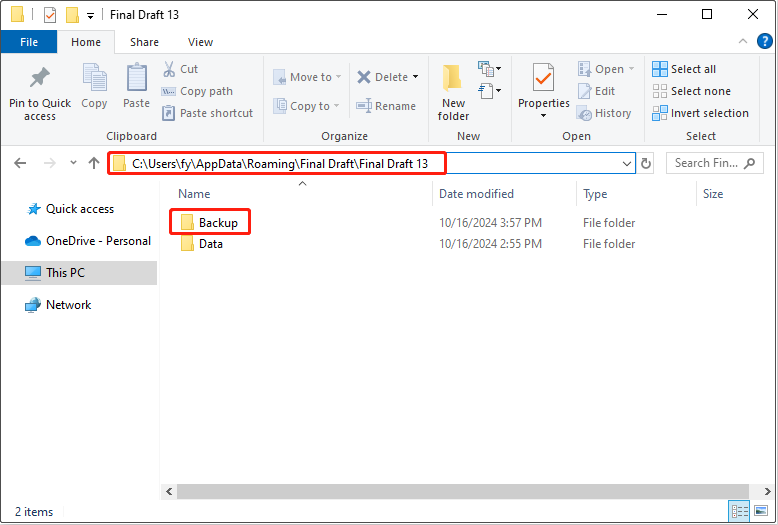Image resolution: width=778 pixels, height=525 pixels.
Task: Open the Copy to menu
Action: [x=306, y=106]
